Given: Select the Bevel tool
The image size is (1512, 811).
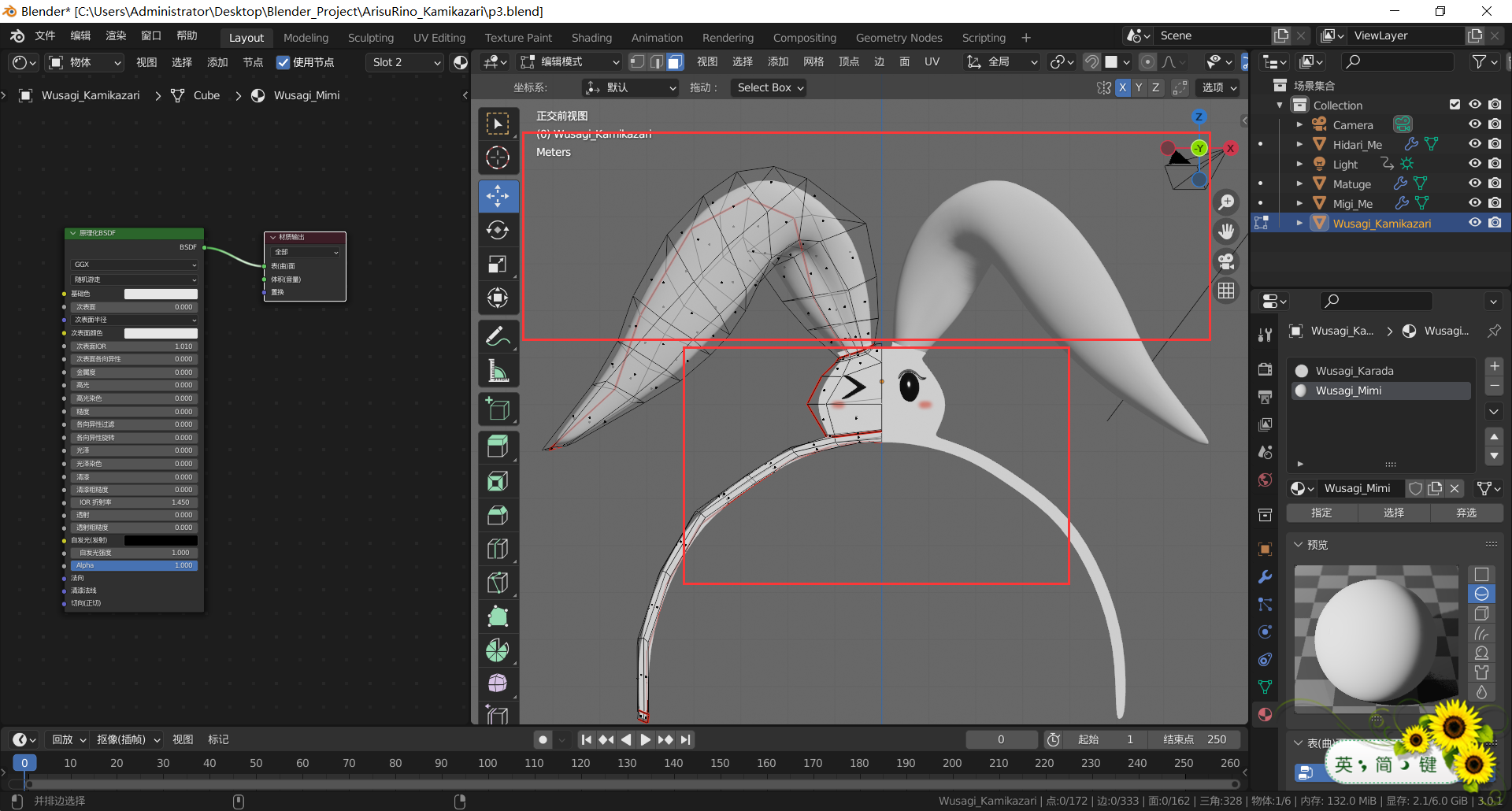Looking at the screenshot, I should [x=498, y=514].
